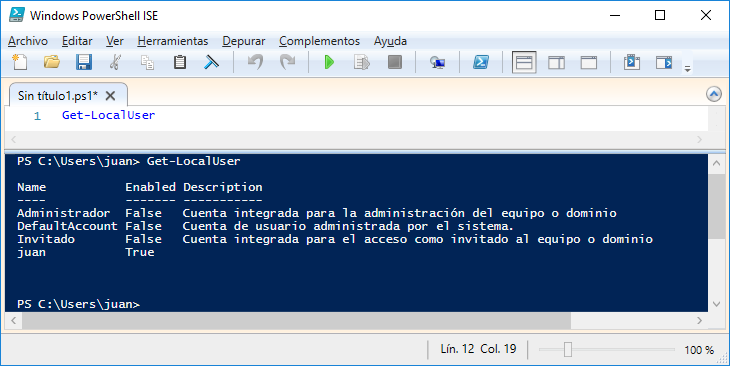
Task: Toggle Show script pane right layout
Action: click(x=556, y=62)
